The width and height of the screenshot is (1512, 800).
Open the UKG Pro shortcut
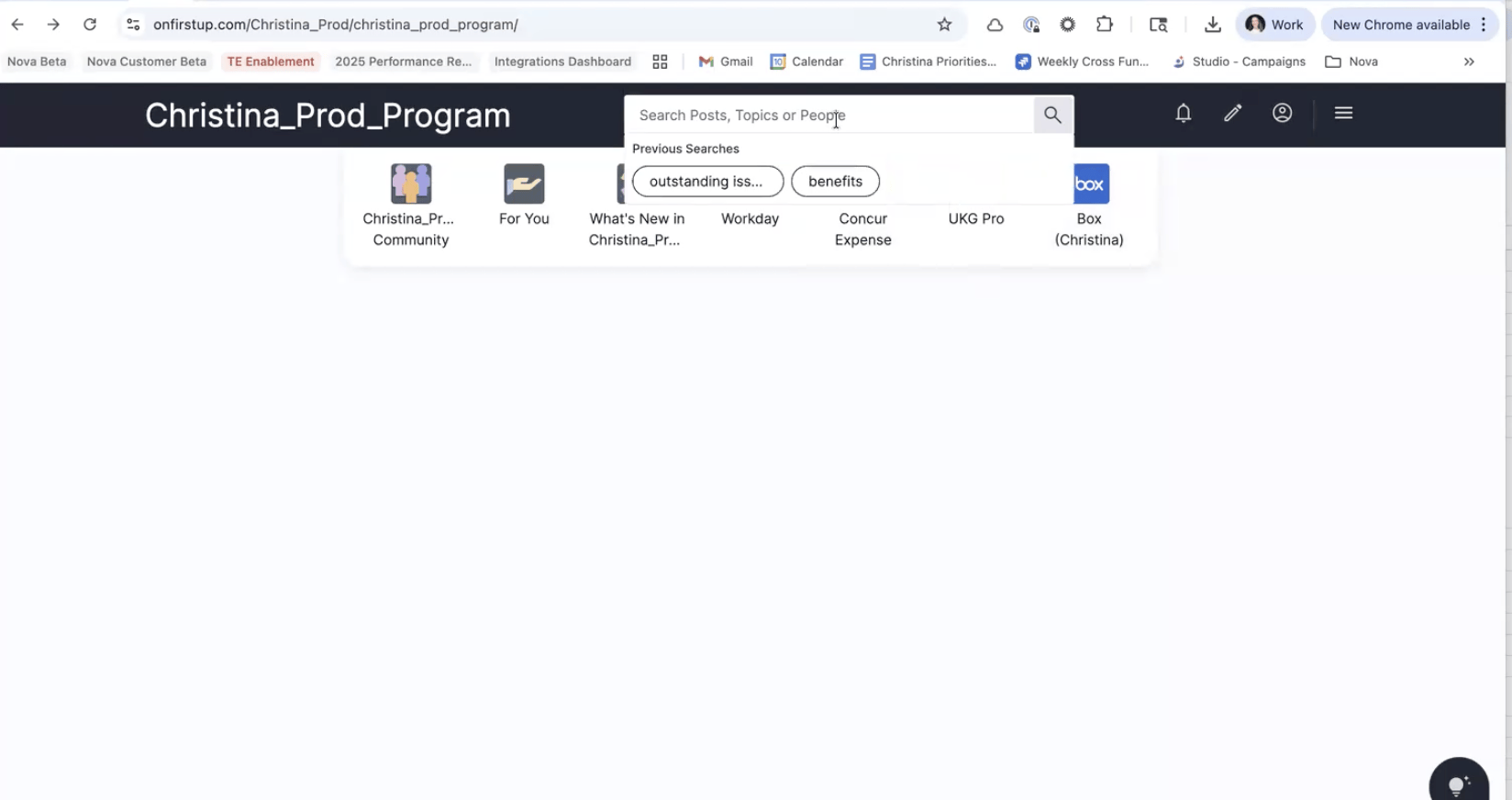tap(976, 218)
